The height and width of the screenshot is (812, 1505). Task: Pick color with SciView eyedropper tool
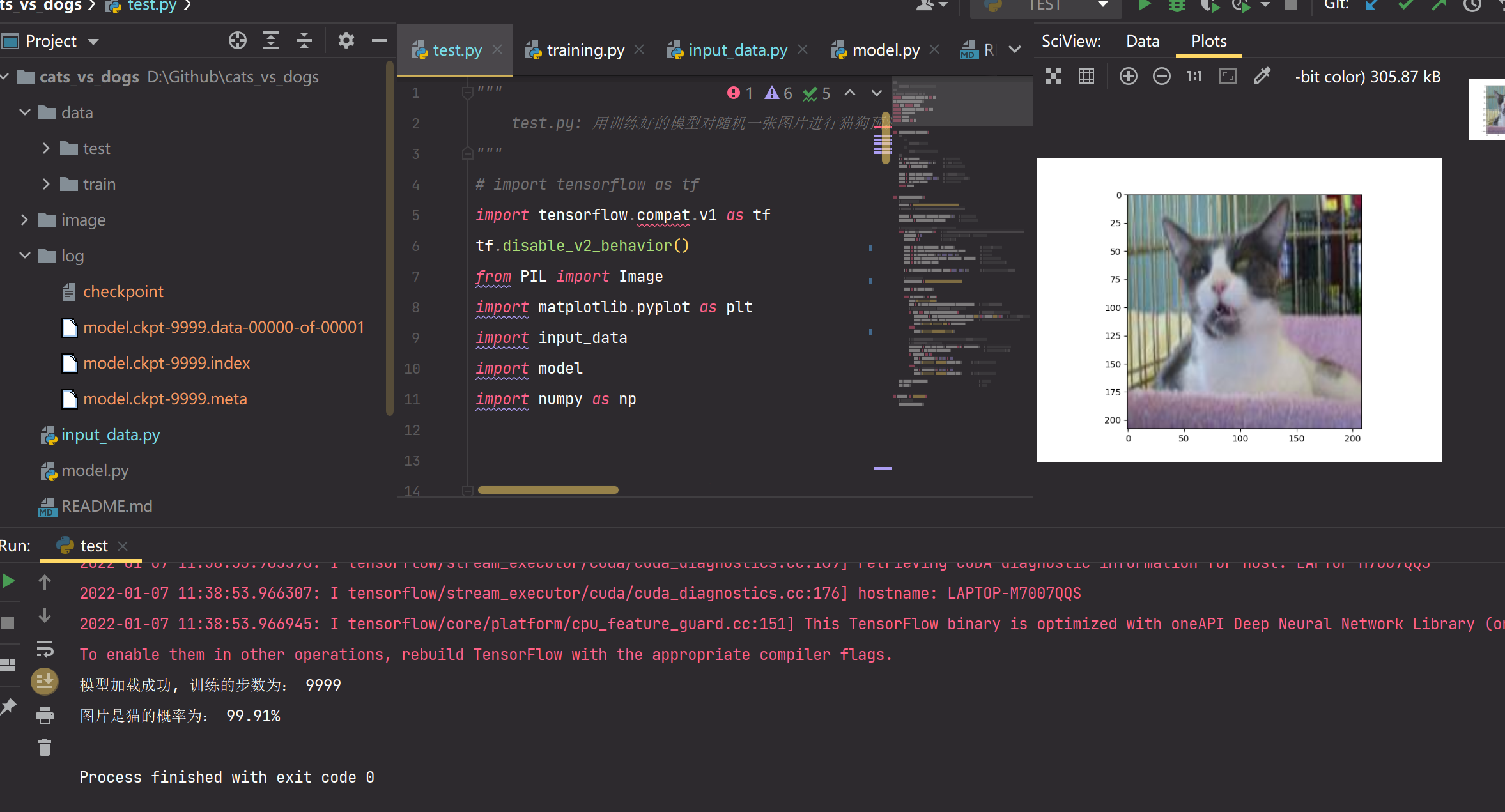point(1262,77)
